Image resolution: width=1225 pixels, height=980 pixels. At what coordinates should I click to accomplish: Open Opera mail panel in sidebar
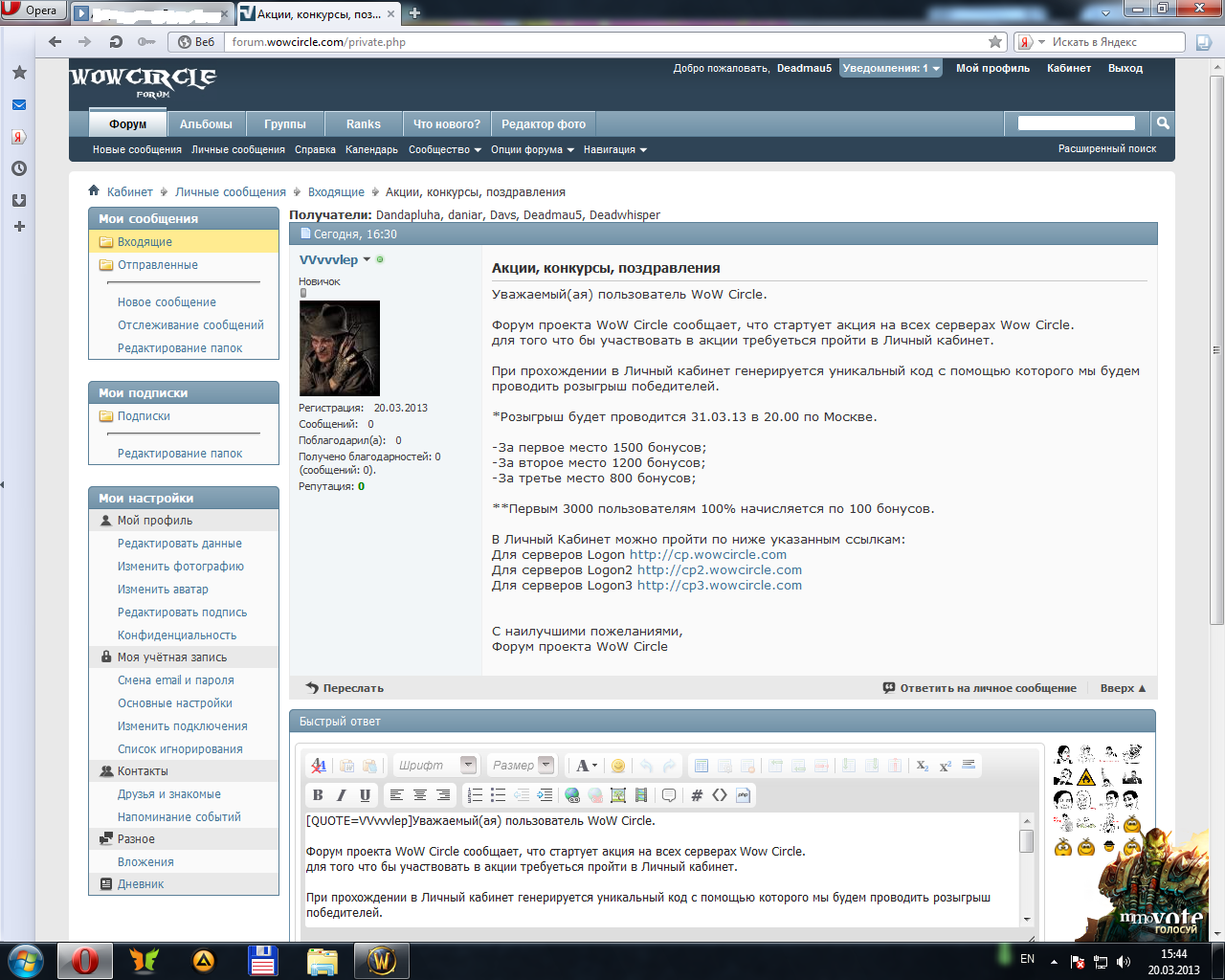pos(19,105)
